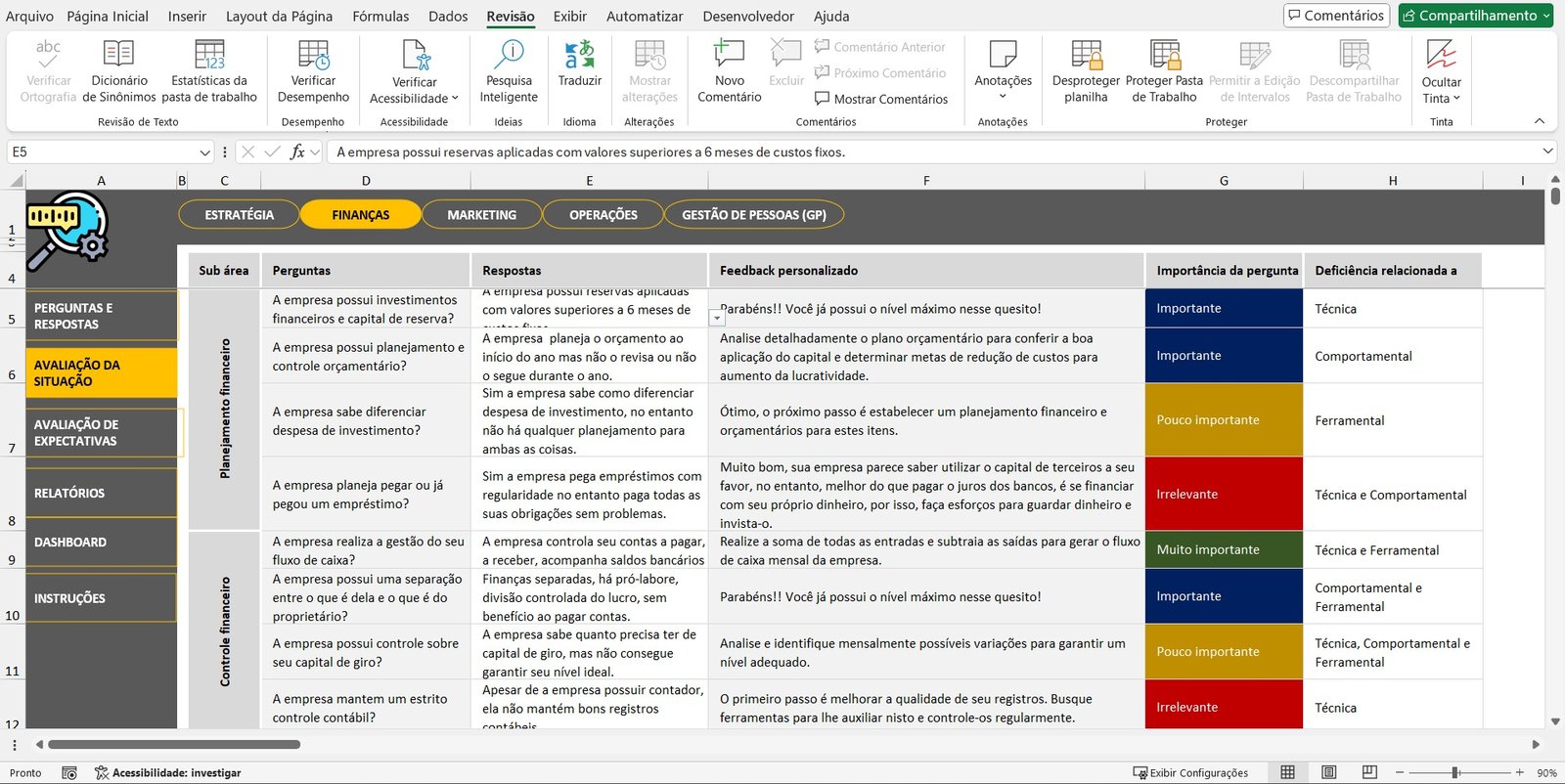
Task: Click the zoom slider handle
Action: pyautogui.click(x=1455, y=772)
